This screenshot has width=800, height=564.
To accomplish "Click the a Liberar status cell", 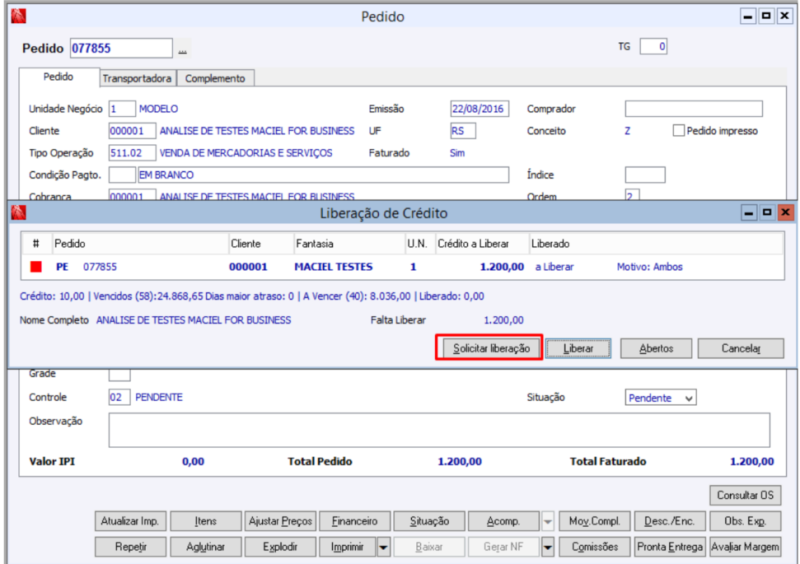I will coord(554,266).
